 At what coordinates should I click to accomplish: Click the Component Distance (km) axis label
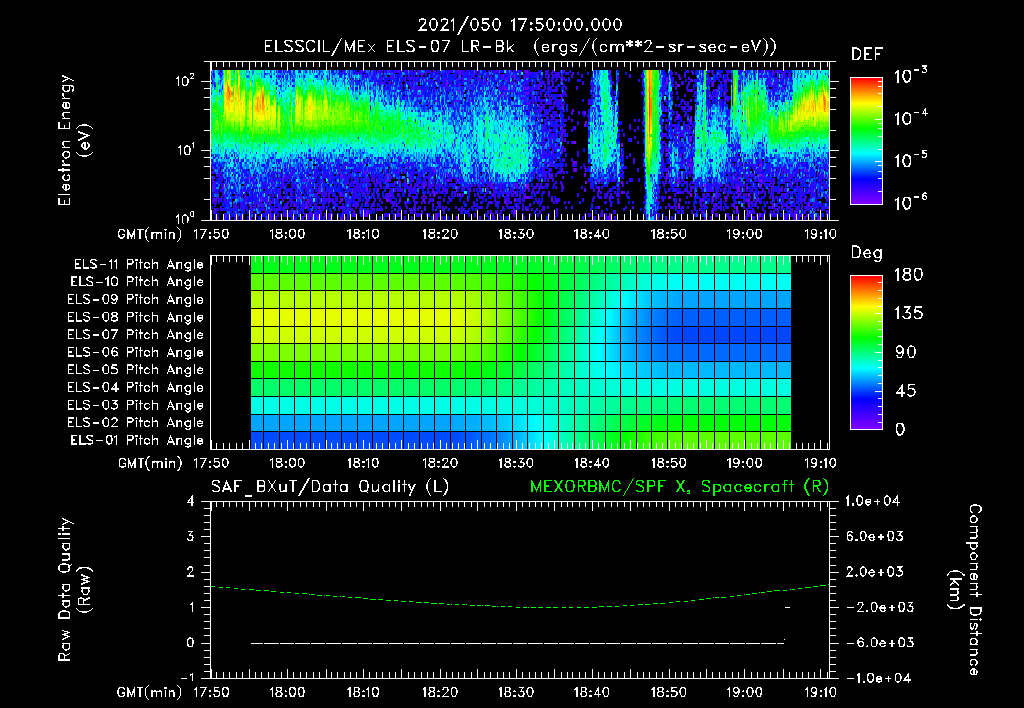pos(965,590)
